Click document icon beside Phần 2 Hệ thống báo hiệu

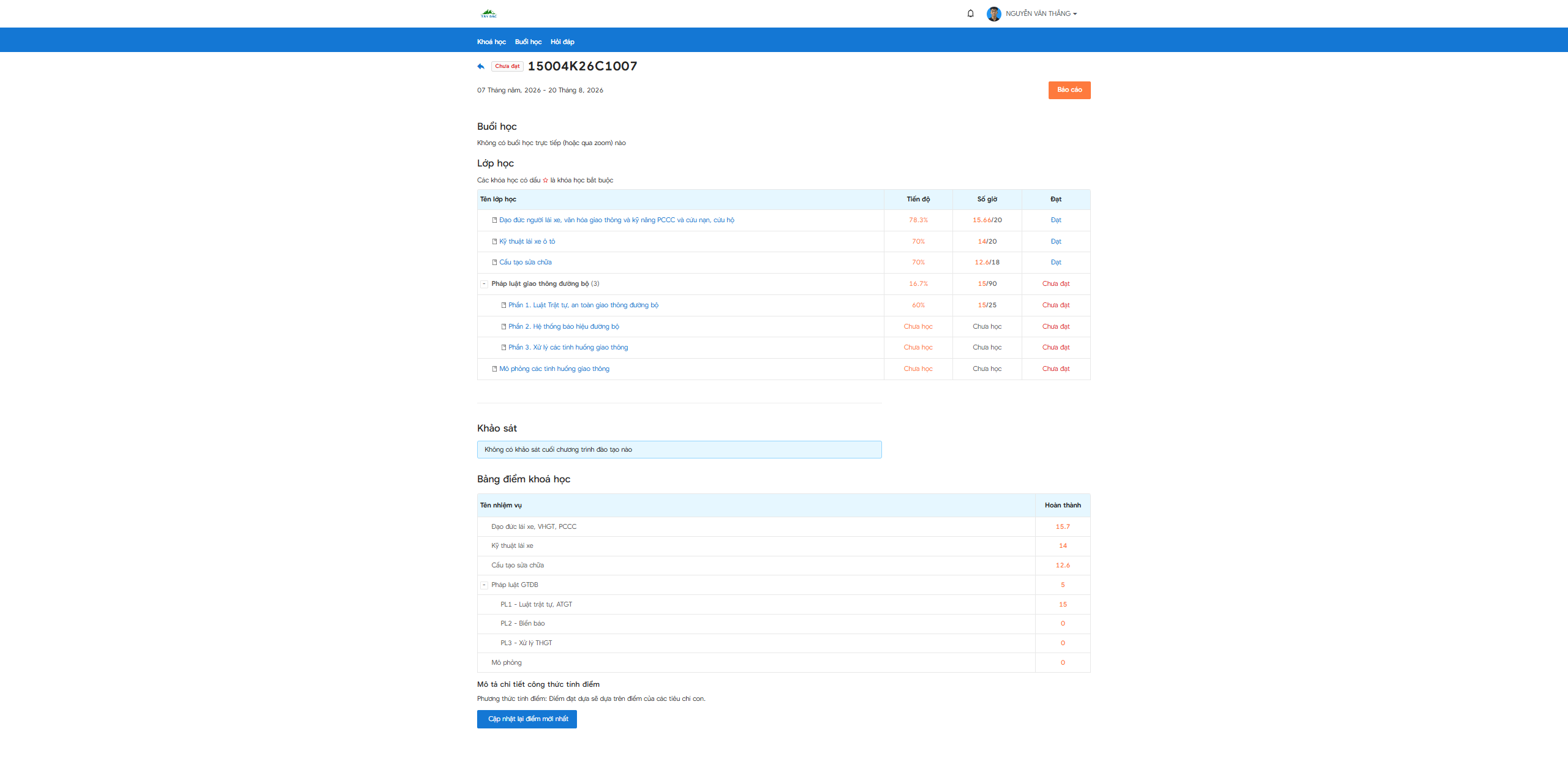point(503,327)
